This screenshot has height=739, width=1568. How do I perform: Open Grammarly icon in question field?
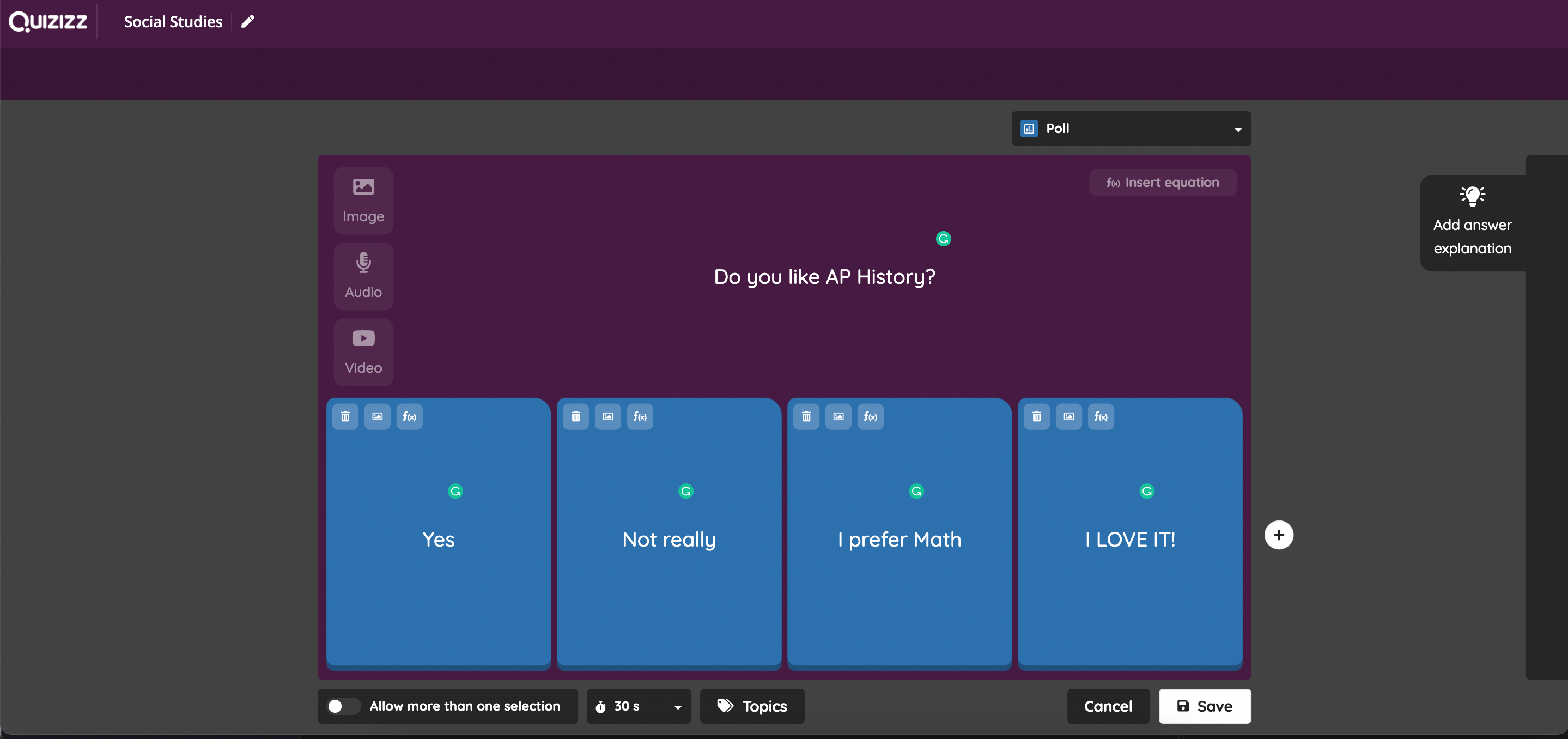[x=944, y=239]
